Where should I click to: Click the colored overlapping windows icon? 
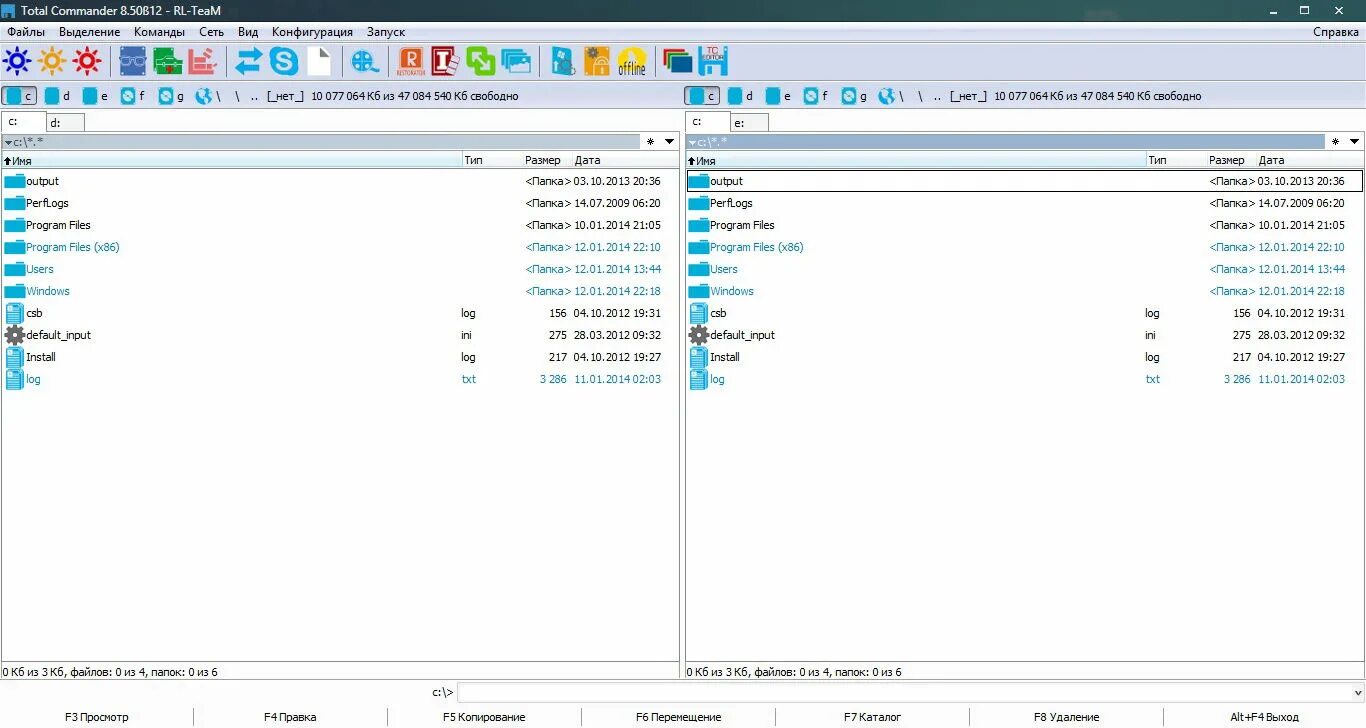[678, 62]
